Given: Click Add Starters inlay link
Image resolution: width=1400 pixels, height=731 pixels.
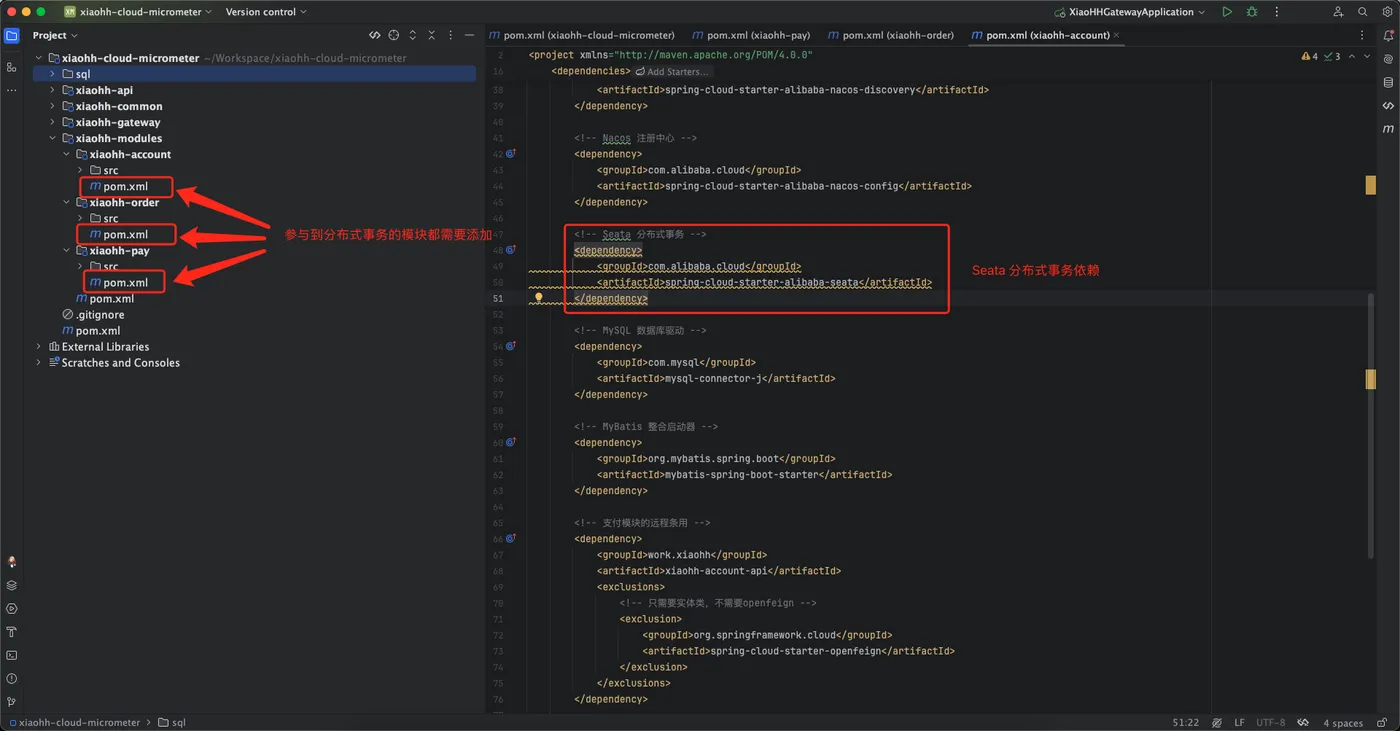Looking at the screenshot, I should click(x=672, y=72).
